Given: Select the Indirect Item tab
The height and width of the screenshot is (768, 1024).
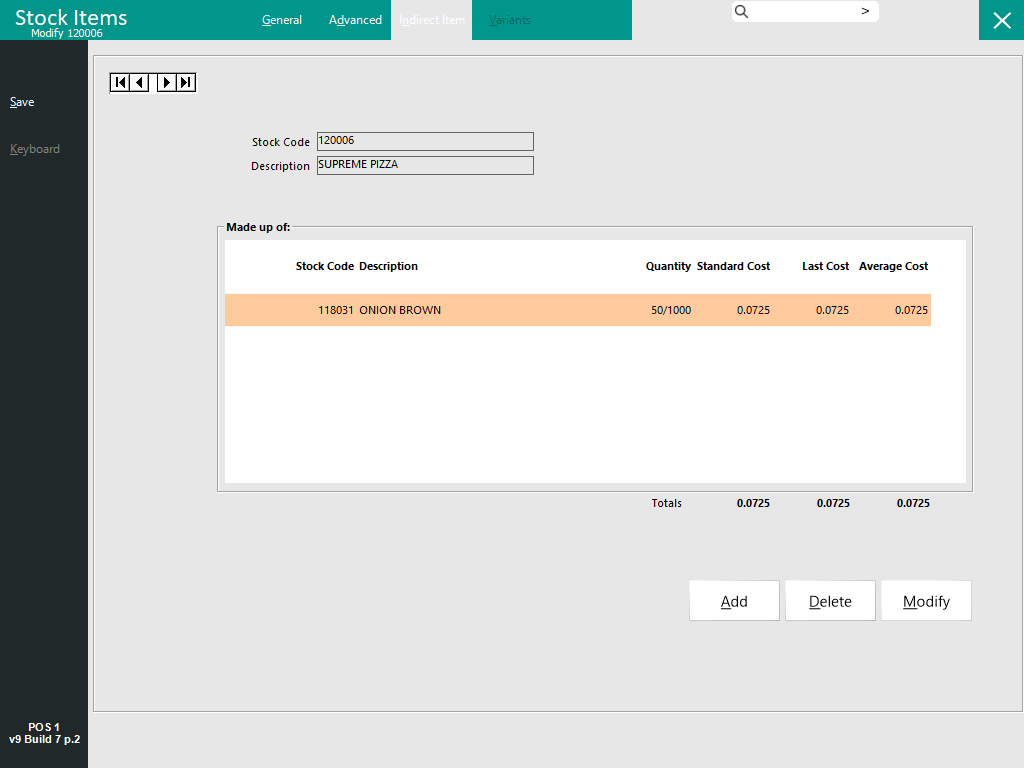Looking at the screenshot, I should click(x=432, y=20).
